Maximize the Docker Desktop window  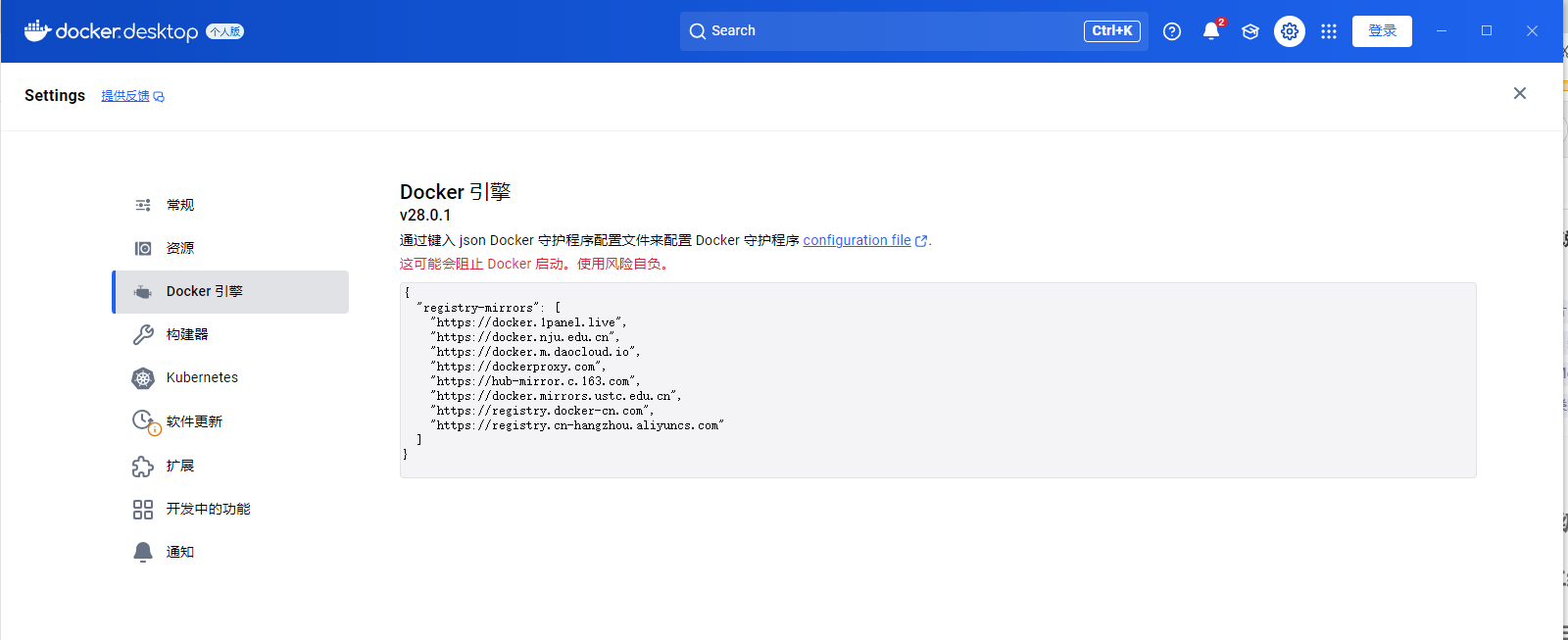[1487, 31]
